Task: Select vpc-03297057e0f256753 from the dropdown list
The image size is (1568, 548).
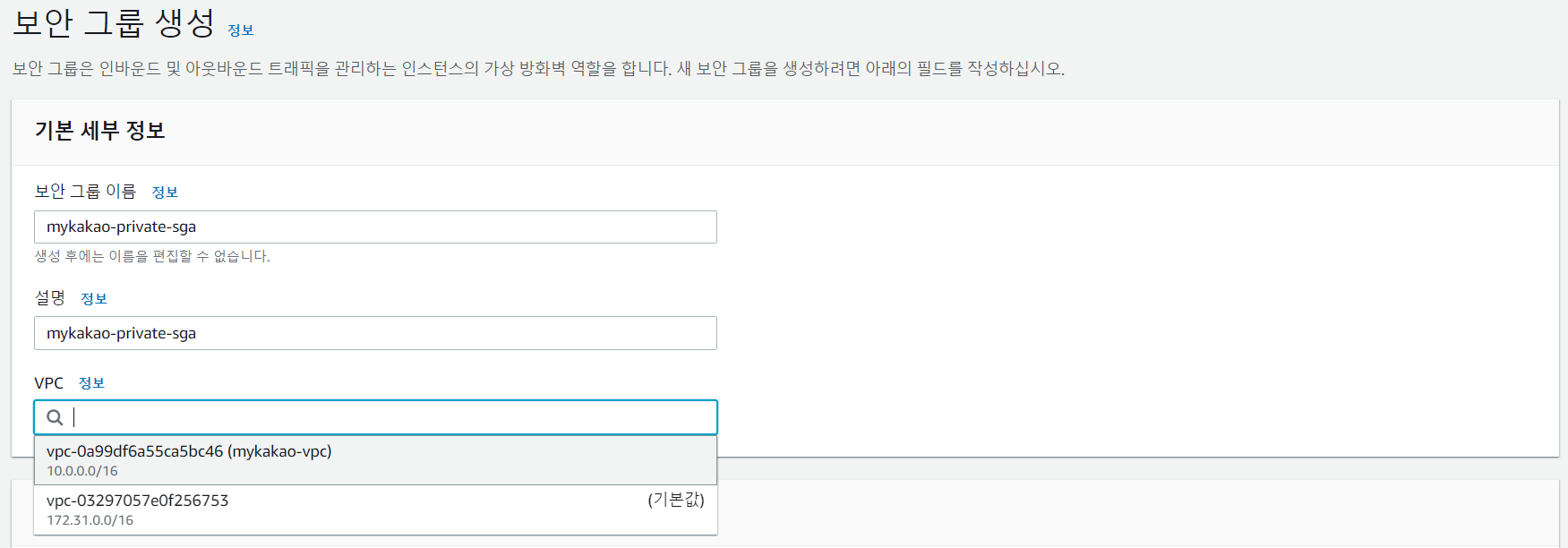Action: point(375,509)
